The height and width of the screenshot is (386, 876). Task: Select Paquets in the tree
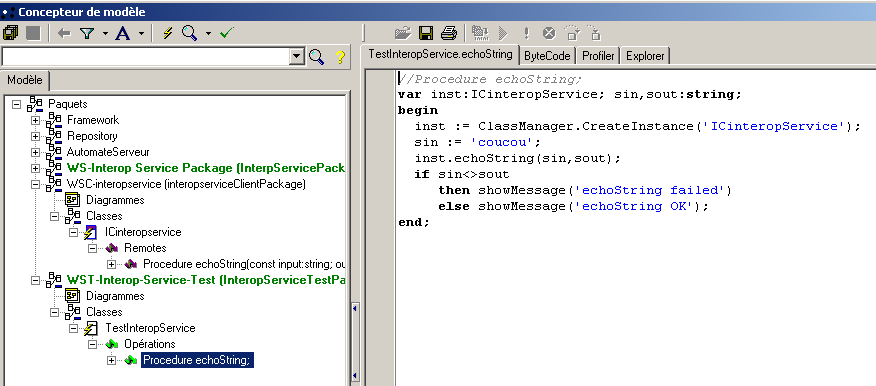[x=68, y=104]
